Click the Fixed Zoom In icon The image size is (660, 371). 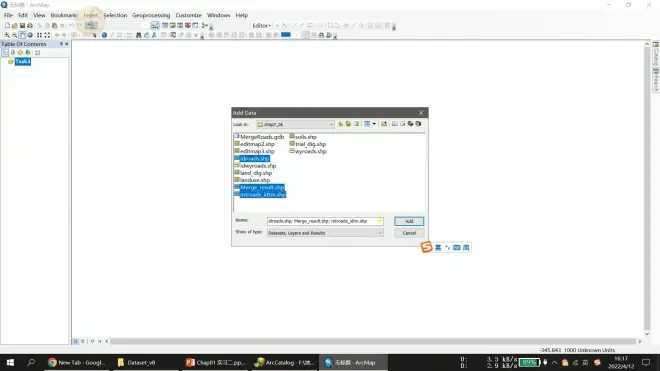[39, 35]
